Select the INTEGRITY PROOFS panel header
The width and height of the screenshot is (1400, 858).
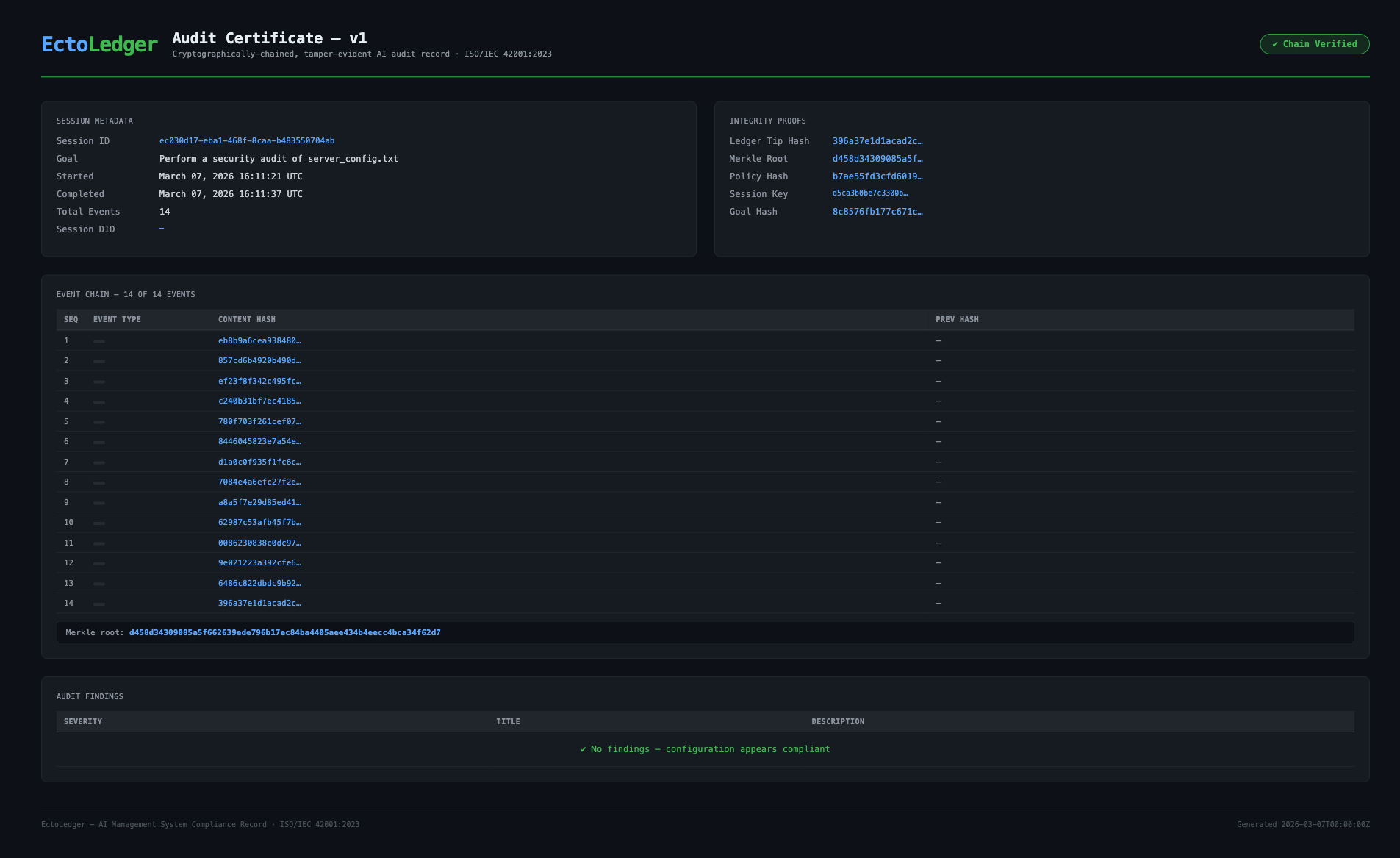point(768,121)
